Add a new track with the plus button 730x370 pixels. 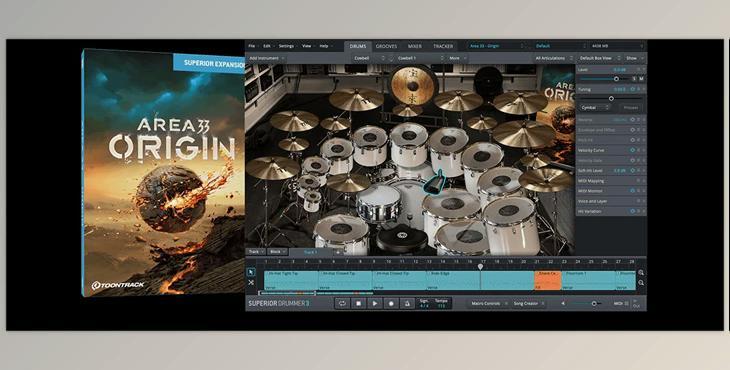(338, 252)
